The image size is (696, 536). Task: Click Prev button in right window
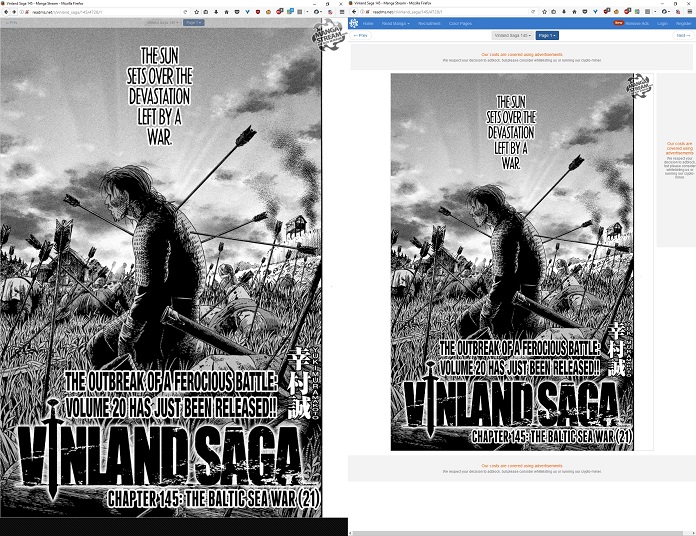[x=360, y=35]
